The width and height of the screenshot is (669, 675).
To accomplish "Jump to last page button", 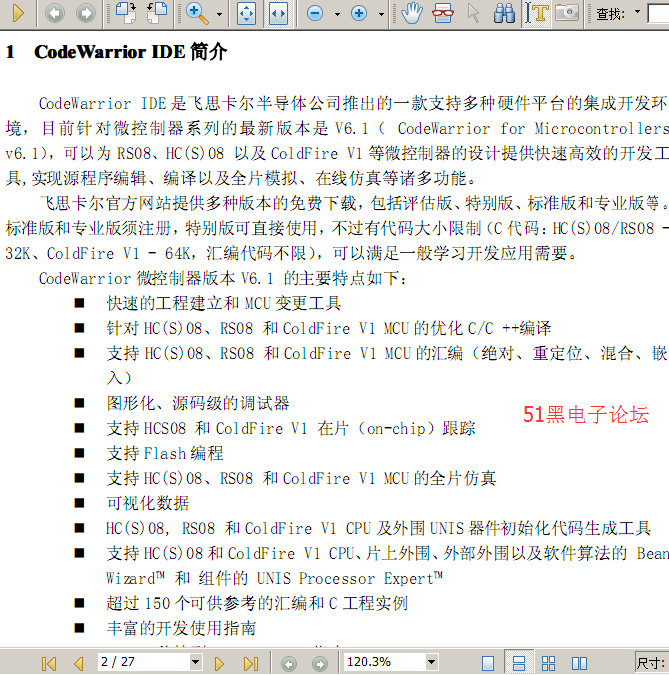I will pos(251,663).
